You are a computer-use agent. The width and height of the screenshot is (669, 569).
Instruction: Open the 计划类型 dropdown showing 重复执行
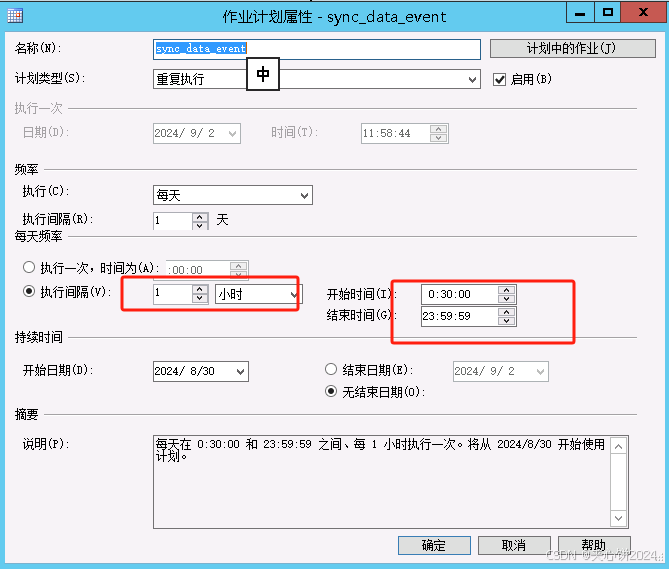[x=317, y=79]
